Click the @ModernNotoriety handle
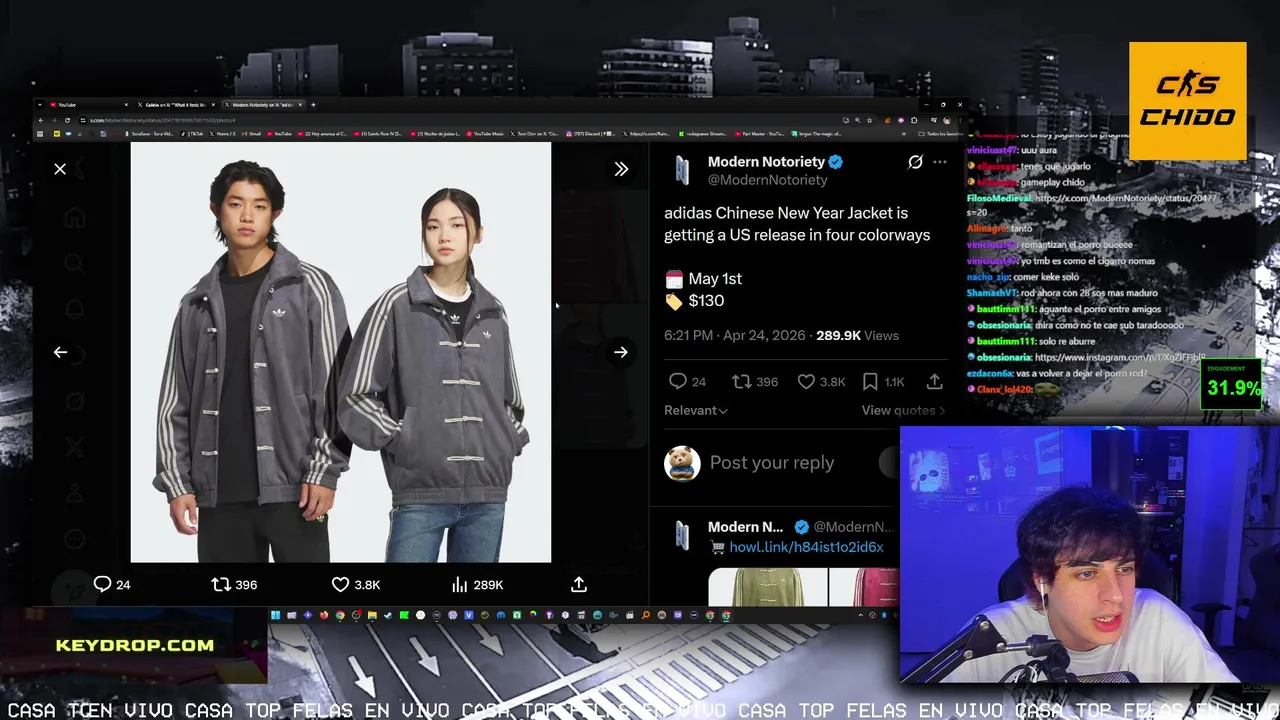1280x720 pixels. pos(768,180)
